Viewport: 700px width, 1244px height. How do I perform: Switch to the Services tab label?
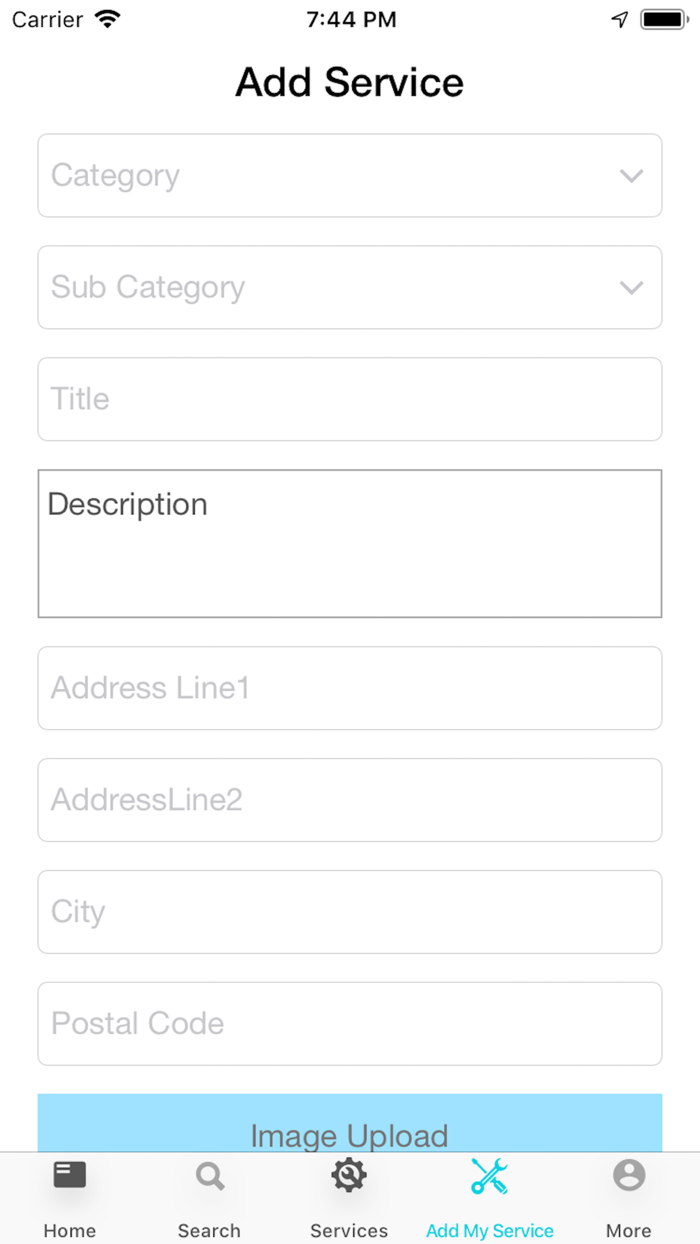(x=349, y=1231)
